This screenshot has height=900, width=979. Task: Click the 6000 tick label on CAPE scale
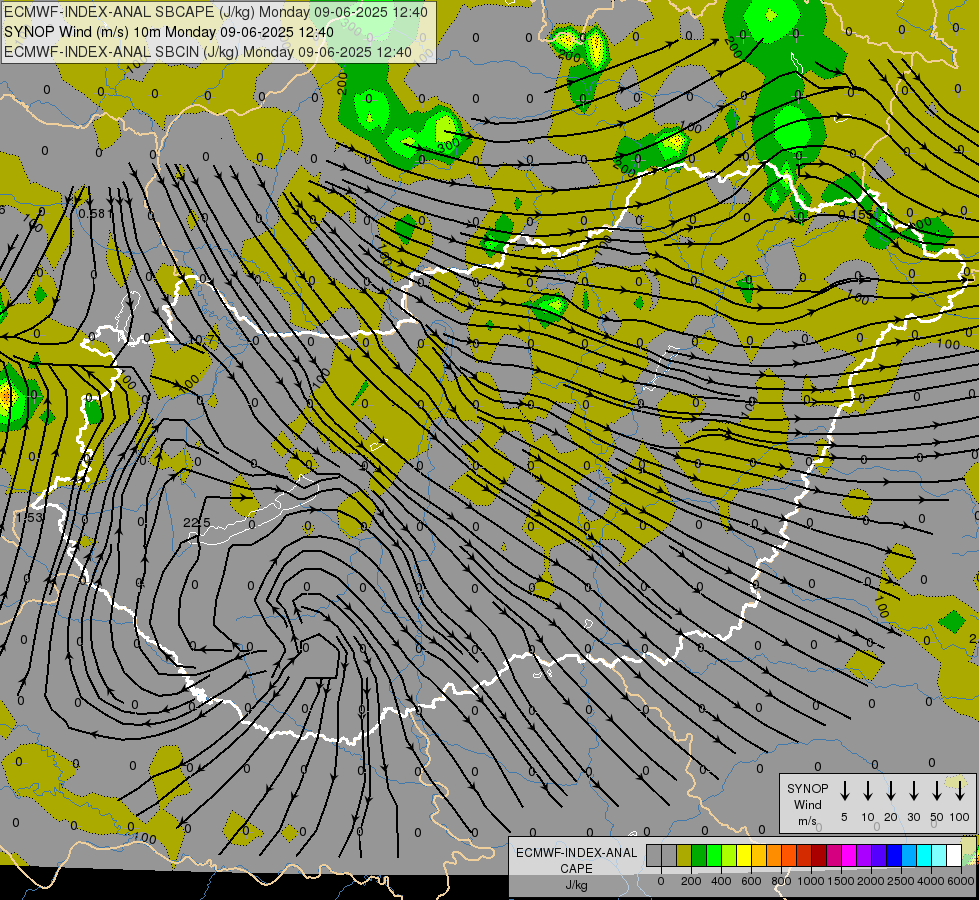point(961,881)
